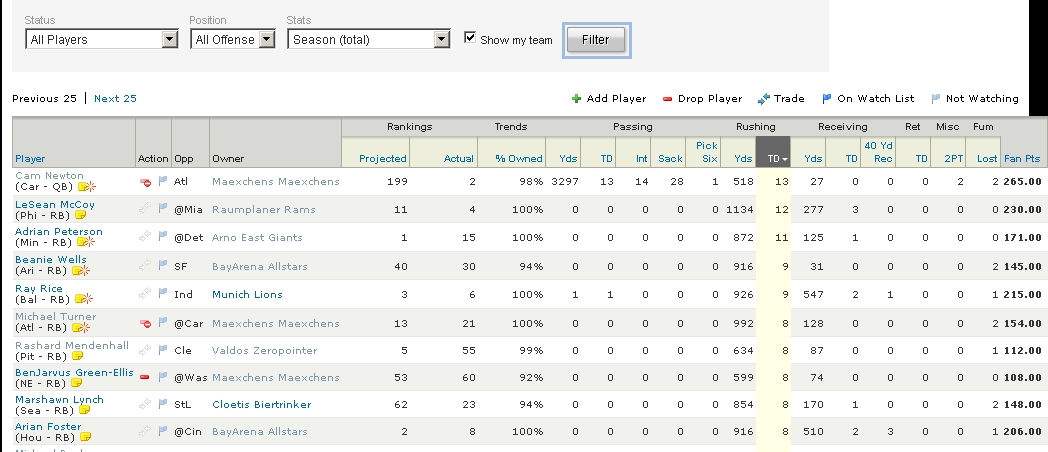1048x452 pixels.
Task: Click the drop icon in Cam Newton's row
Action: 145,182
